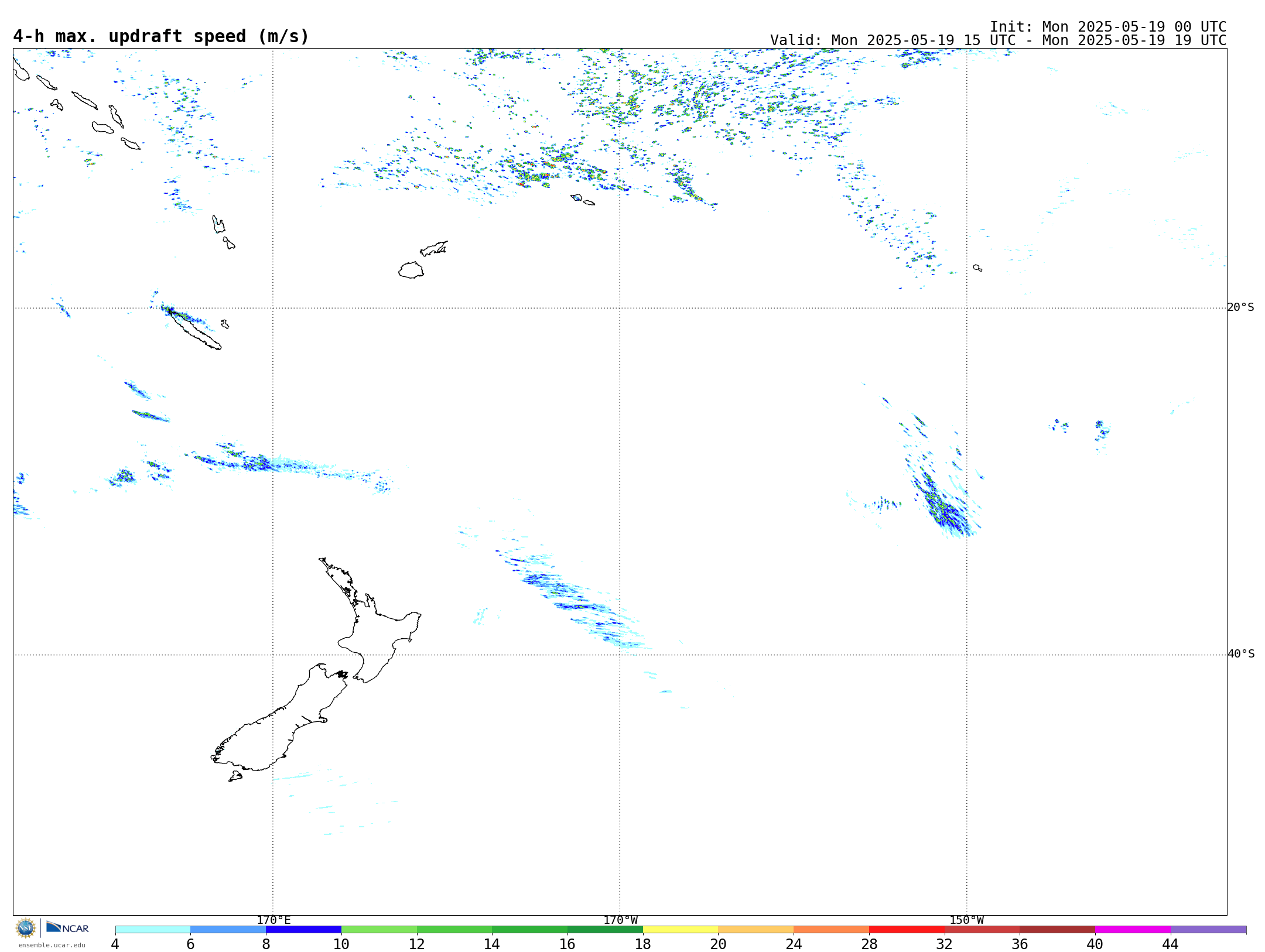This screenshot has height=952, width=1265.
Task: Pick the green 14–16 colorbar swatch
Action: [x=530, y=930]
